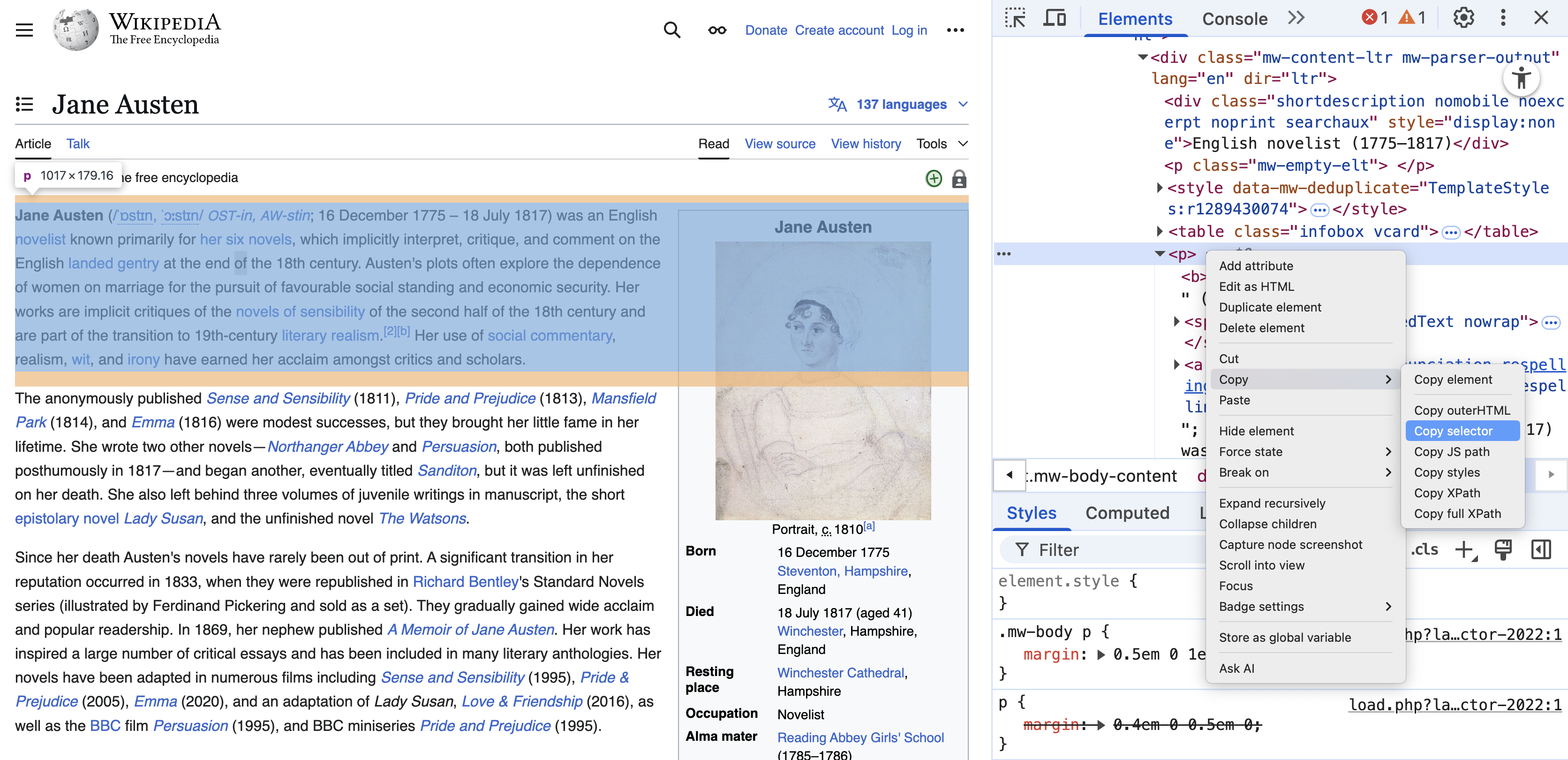Open the Wikipedia search icon
Screen dimensions: 1568x760
point(671,30)
